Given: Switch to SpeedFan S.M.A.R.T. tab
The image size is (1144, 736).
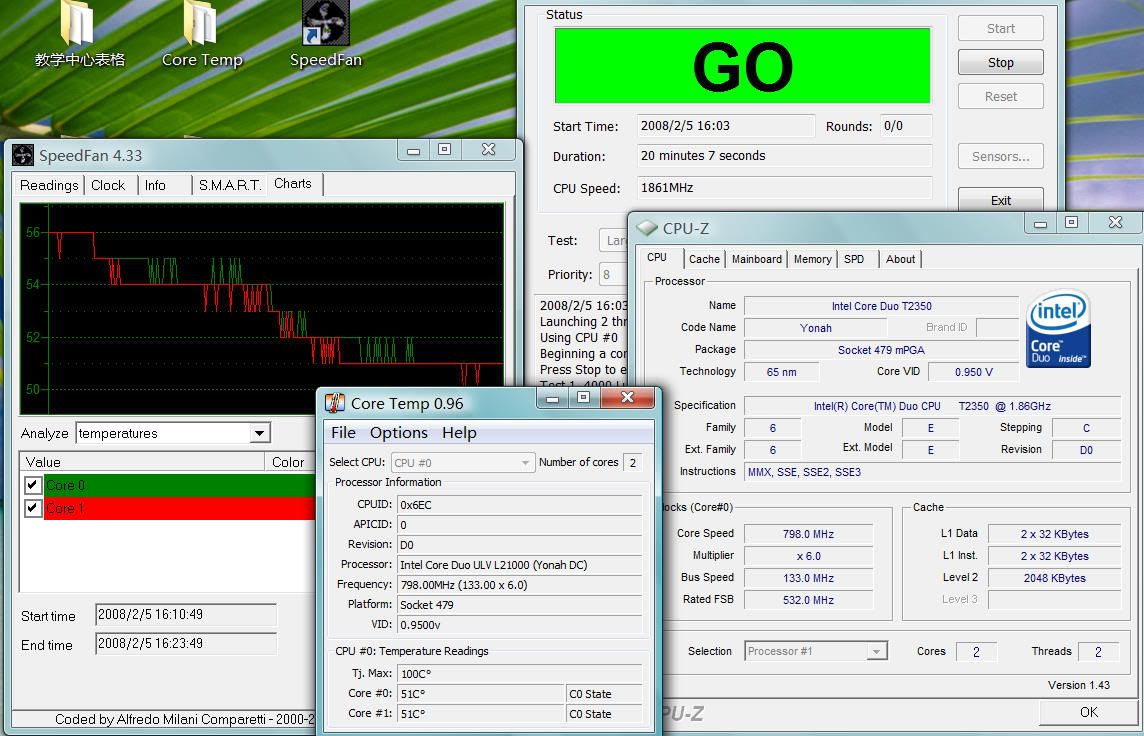Looking at the screenshot, I should pos(230,185).
